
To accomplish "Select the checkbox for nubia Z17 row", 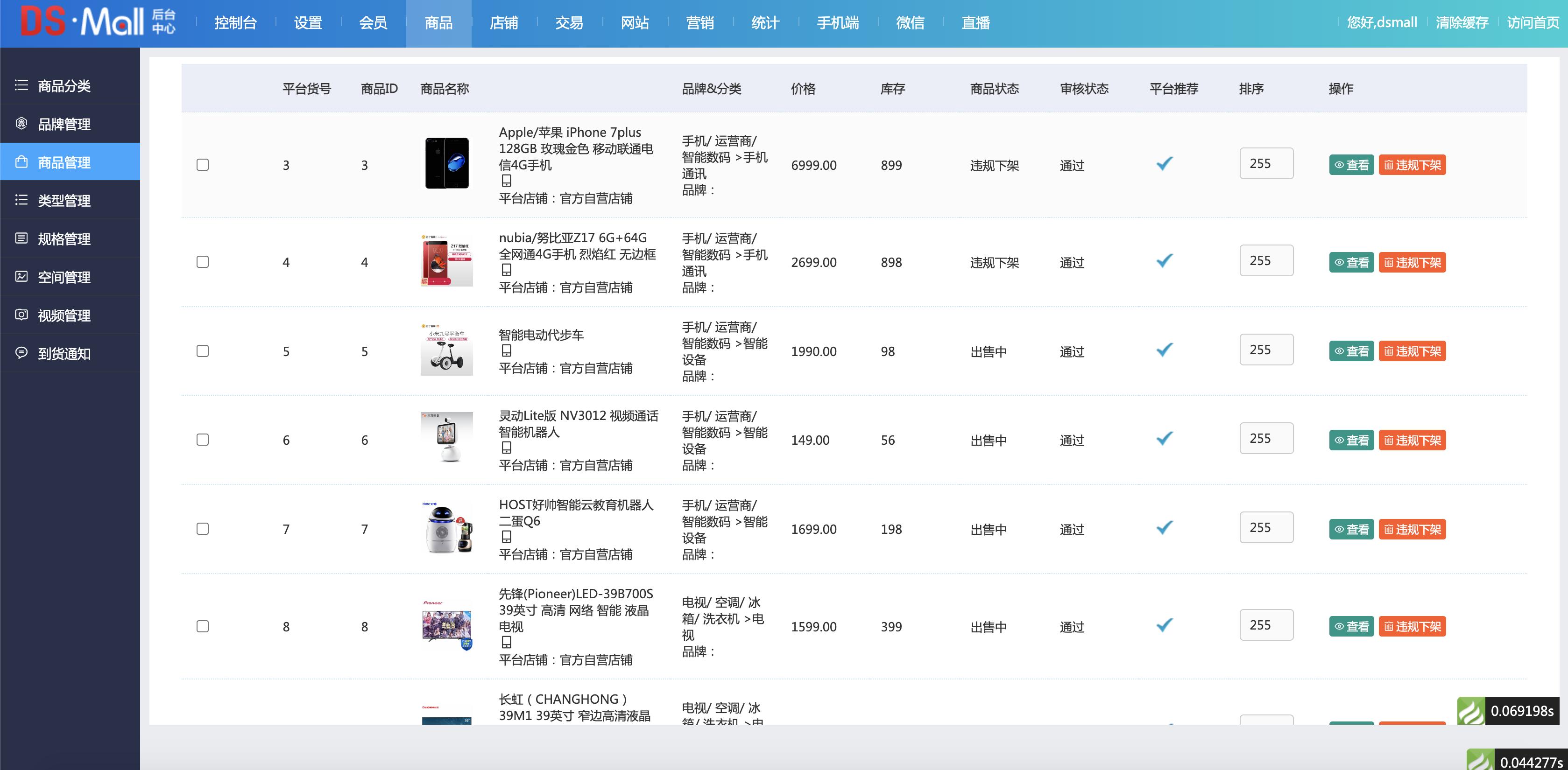I will pyautogui.click(x=203, y=262).
